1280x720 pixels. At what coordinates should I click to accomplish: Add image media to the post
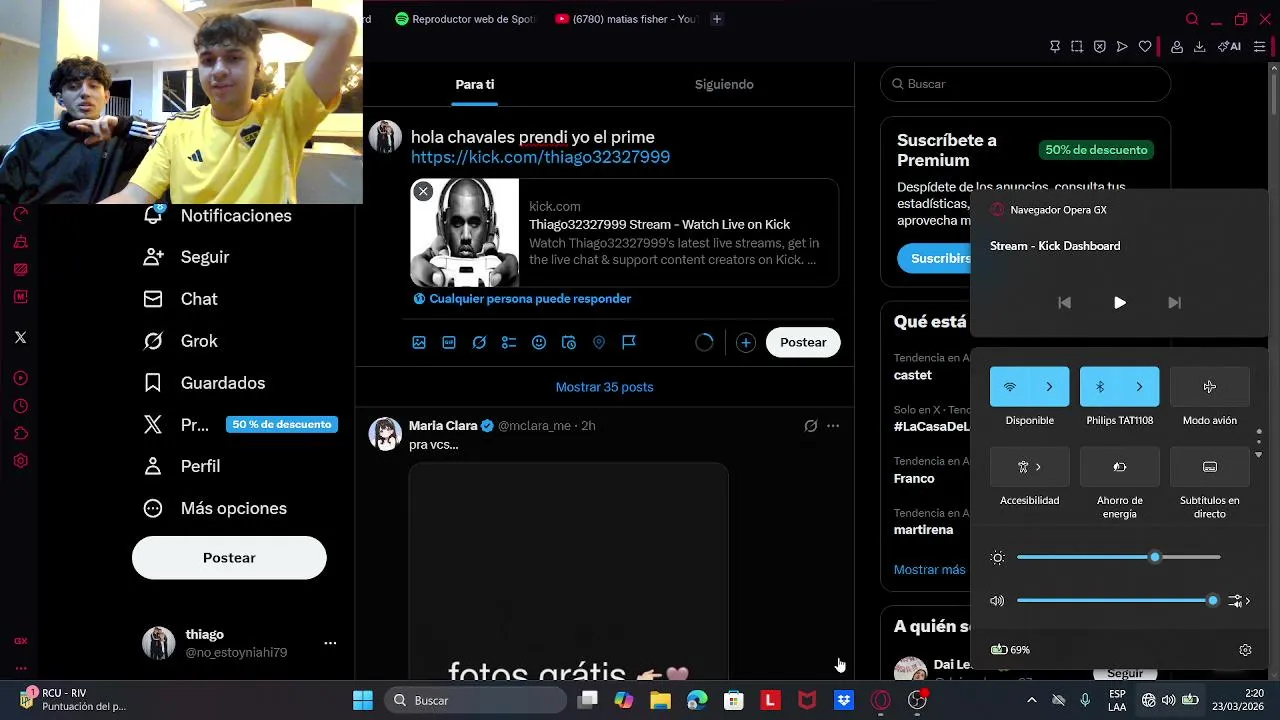click(419, 342)
